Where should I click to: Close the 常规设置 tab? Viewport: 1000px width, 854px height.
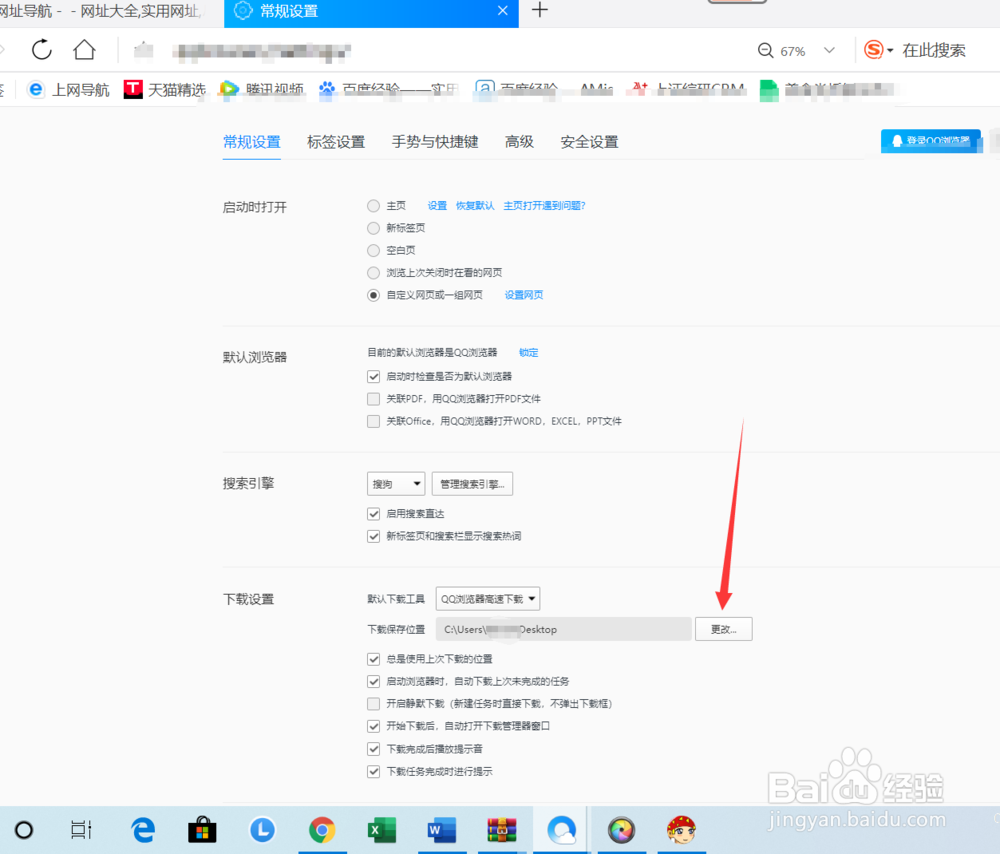(503, 11)
